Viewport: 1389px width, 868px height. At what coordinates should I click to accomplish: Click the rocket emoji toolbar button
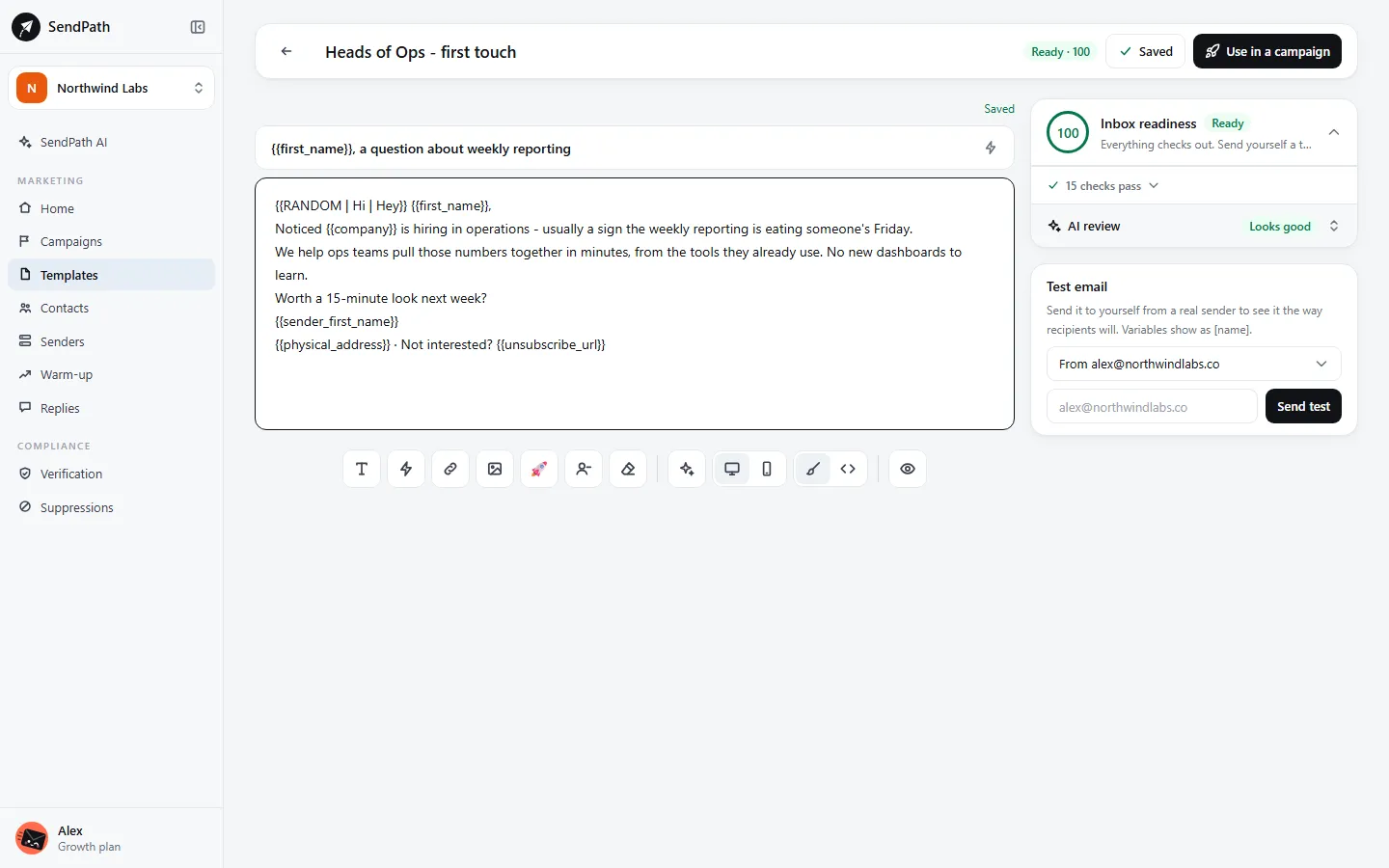pos(539,469)
